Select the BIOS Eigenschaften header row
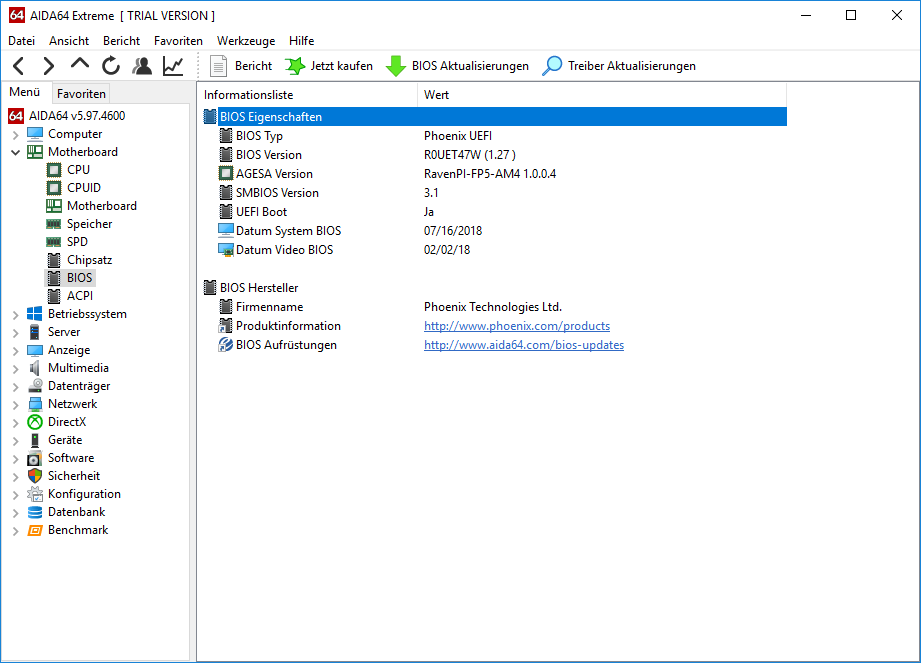This screenshot has height=663, width=921. tap(495, 117)
